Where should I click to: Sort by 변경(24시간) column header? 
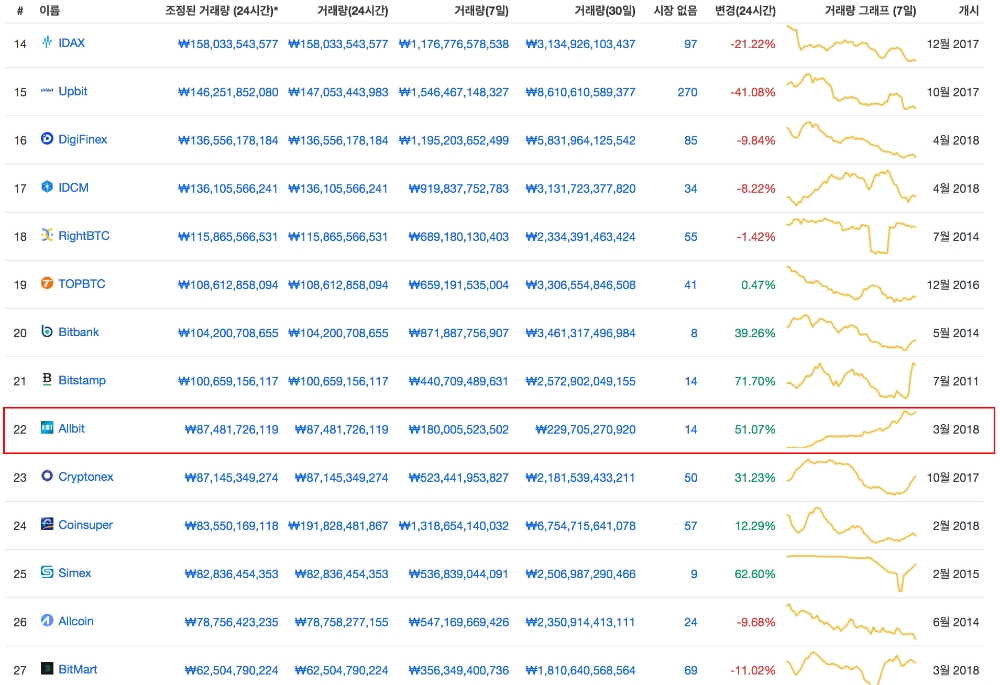pyautogui.click(x=745, y=10)
